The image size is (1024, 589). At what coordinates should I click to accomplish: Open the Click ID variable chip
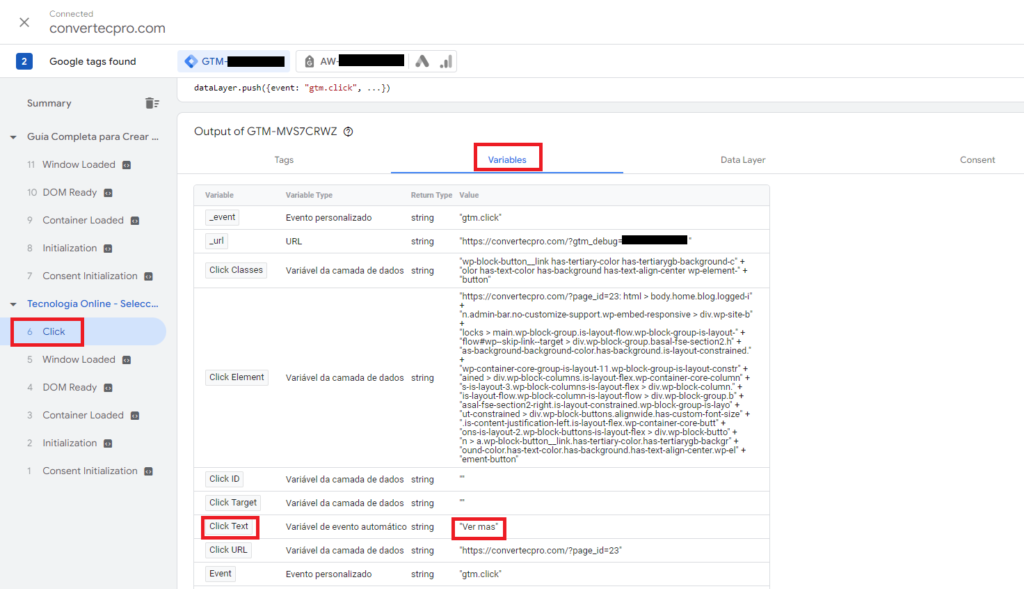tap(224, 479)
